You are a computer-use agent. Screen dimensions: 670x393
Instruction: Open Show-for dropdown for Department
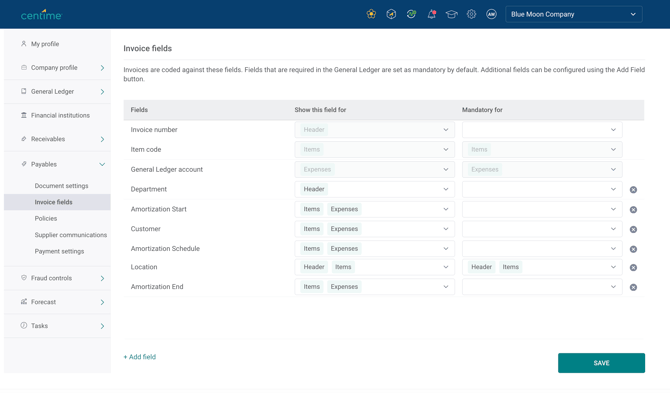[x=374, y=189]
